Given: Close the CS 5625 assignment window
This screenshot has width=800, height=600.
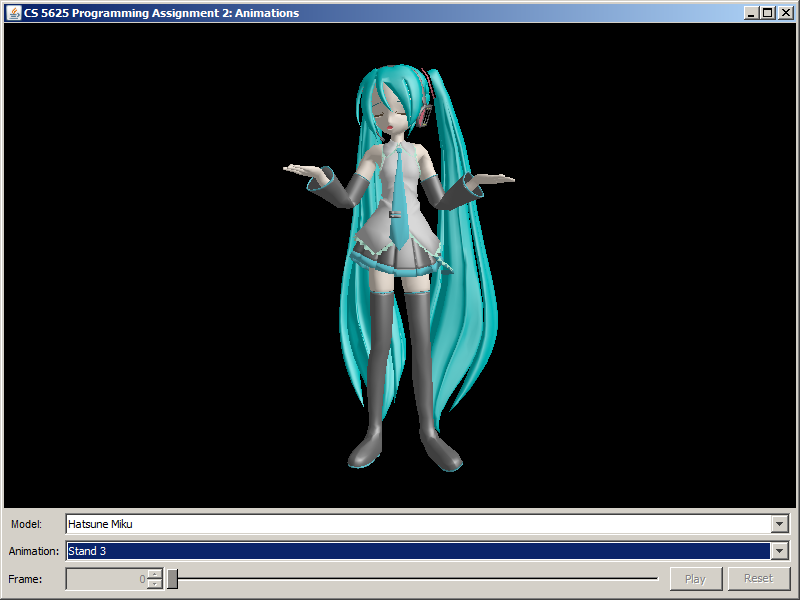Looking at the screenshot, I should coord(783,13).
